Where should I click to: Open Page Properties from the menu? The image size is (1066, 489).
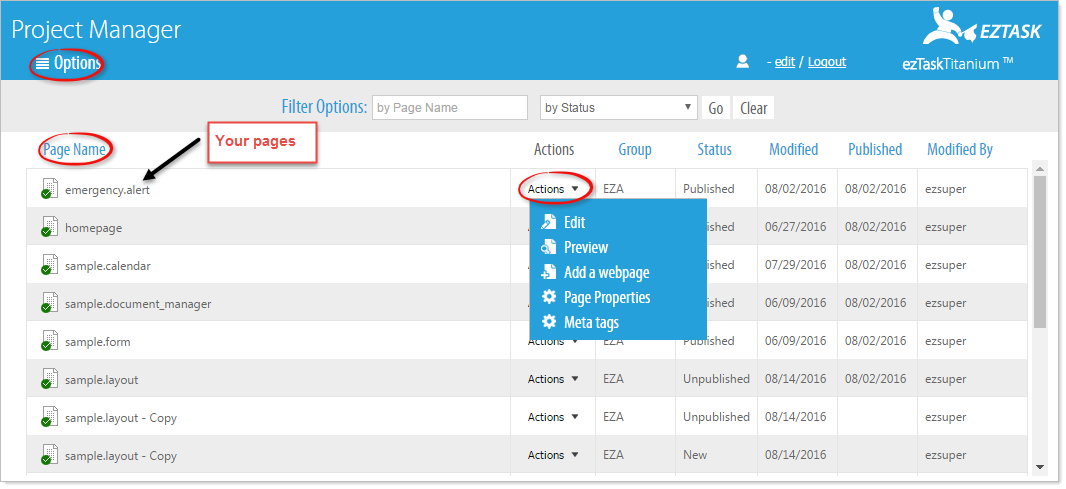click(x=607, y=297)
